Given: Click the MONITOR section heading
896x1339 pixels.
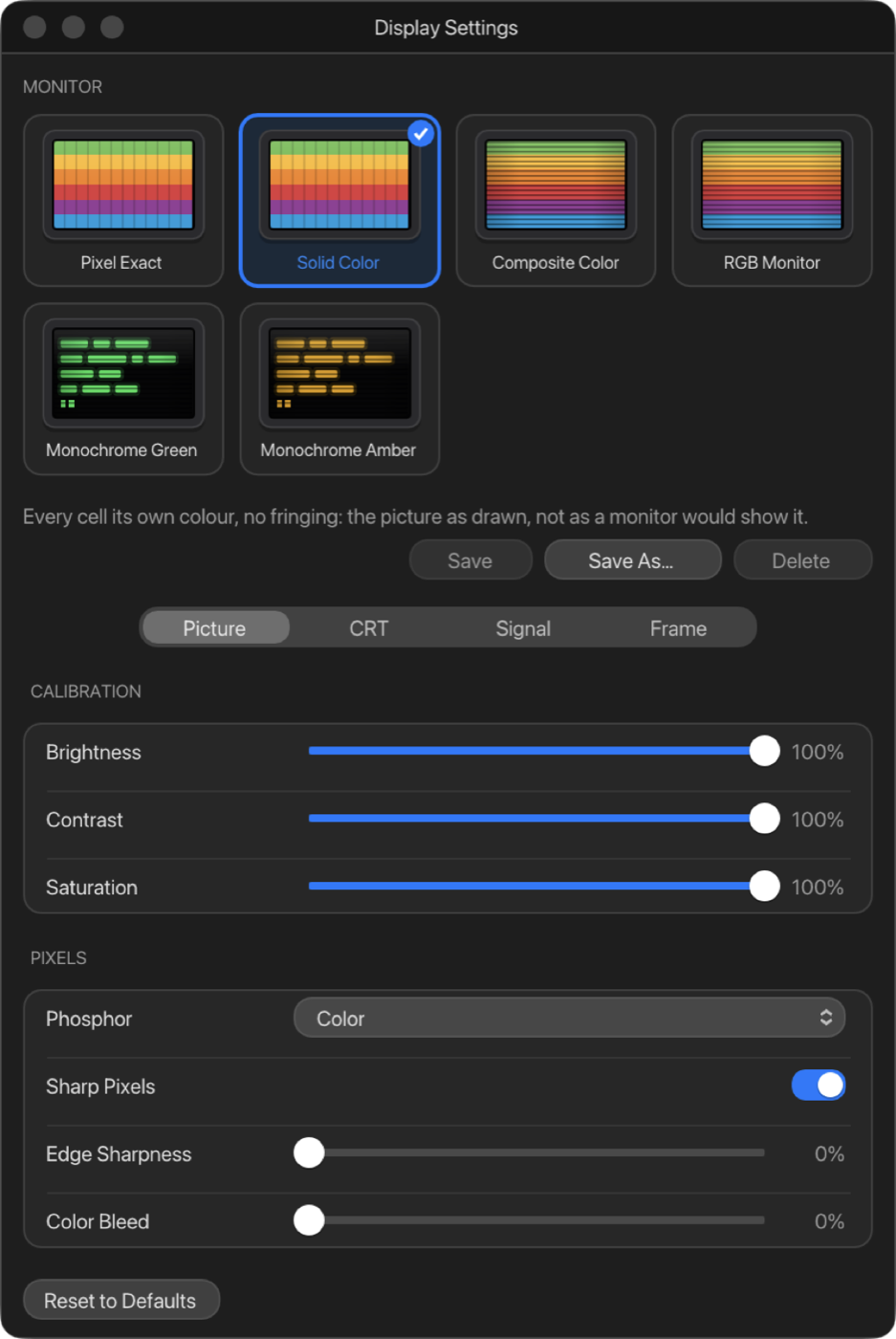Looking at the screenshot, I should 62,87.
